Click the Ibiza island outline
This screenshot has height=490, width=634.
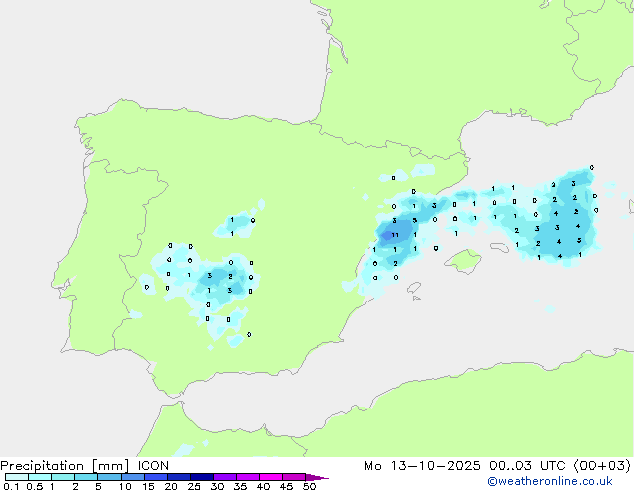(414, 288)
